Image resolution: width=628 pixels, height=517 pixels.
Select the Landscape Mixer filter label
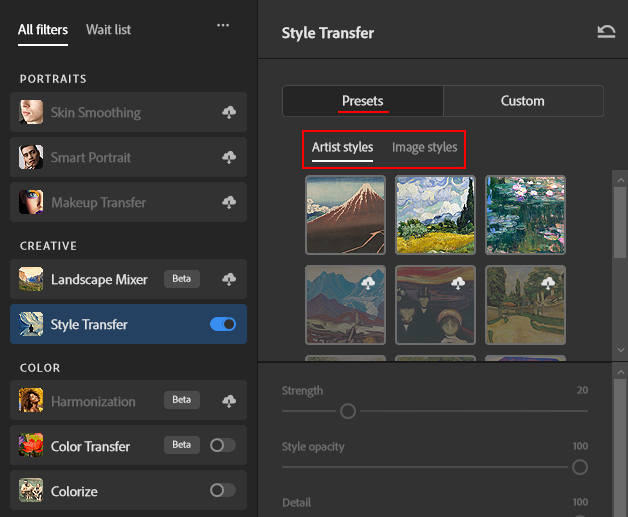99,280
